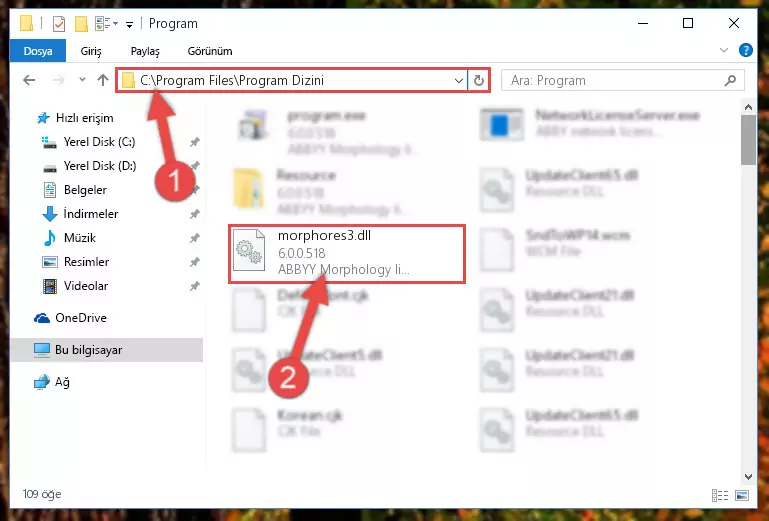Screen dimensions: 769x521
Task: Open Yerel Disk (D:) in sidebar
Action: click(89, 166)
